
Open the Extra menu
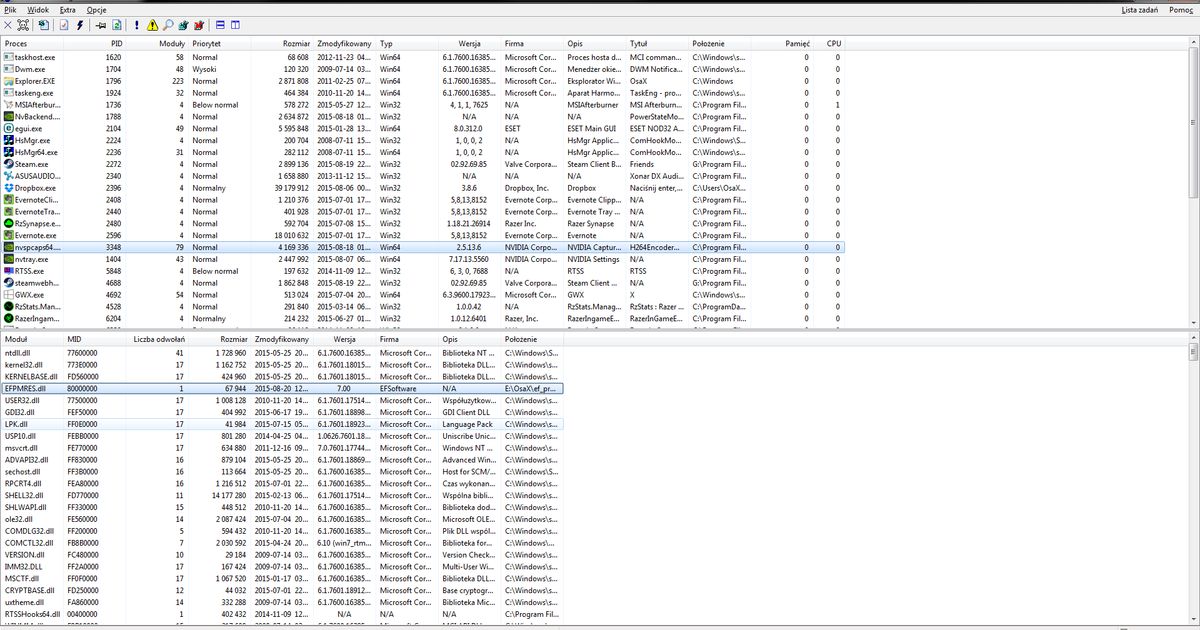tap(67, 8)
